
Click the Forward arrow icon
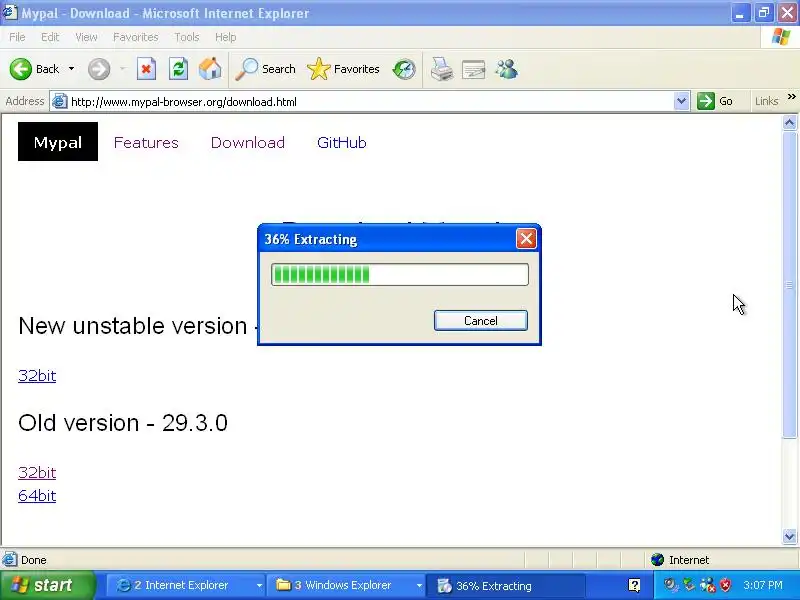[x=98, y=69]
